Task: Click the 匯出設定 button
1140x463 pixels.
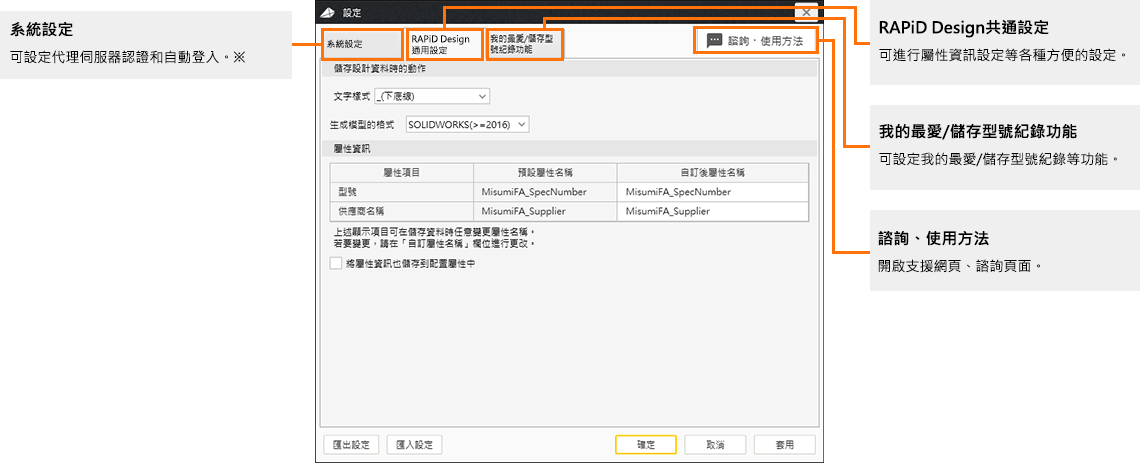Action: (x=351, y=444)
